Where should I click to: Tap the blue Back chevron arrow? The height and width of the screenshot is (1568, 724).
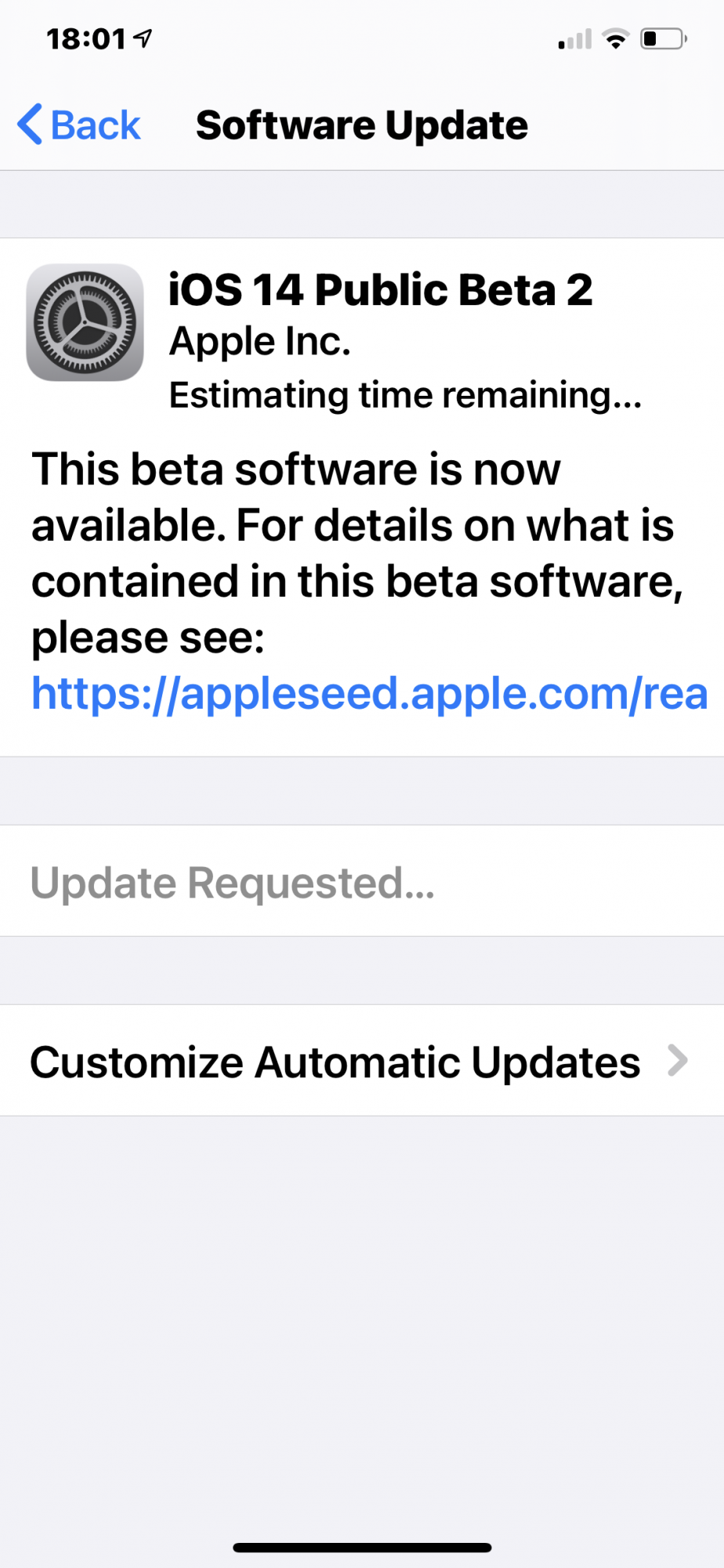pos(30,125)
